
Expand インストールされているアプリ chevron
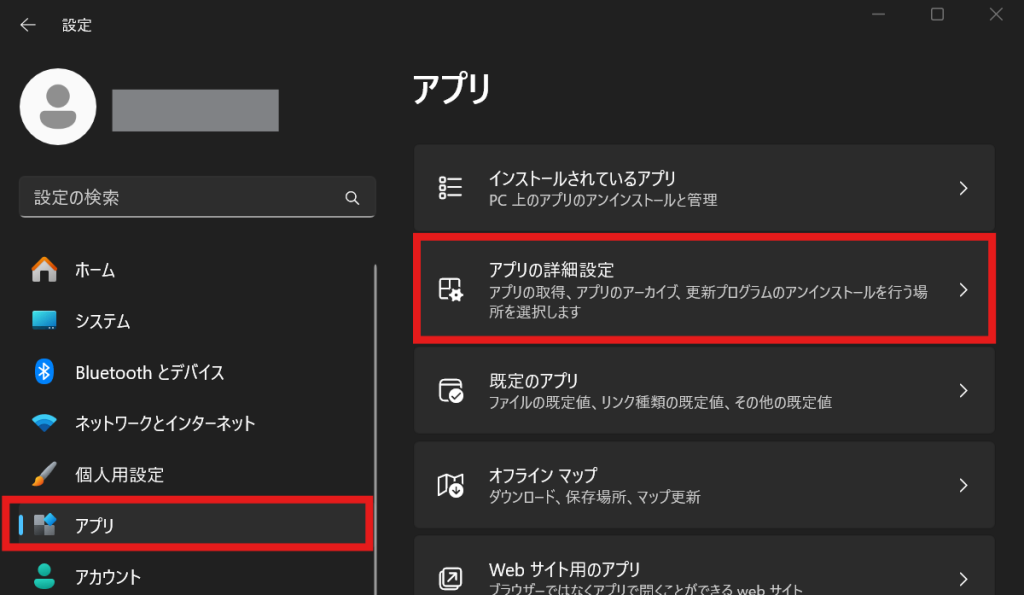coord(963,188)
